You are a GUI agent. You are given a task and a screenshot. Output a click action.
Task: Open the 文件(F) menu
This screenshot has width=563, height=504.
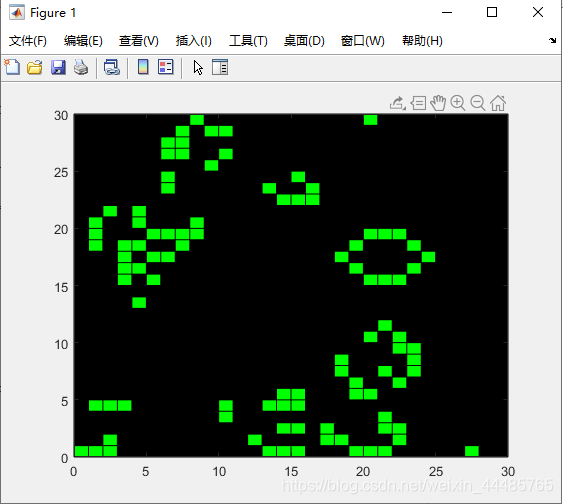28,41
